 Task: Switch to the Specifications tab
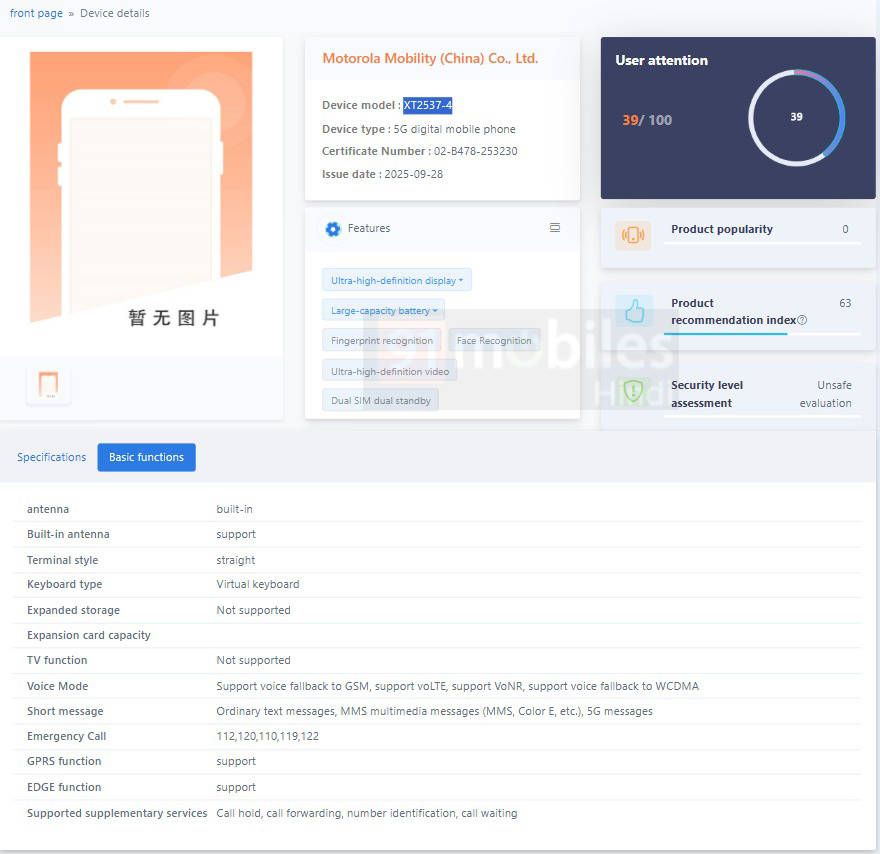pos(52,457)
